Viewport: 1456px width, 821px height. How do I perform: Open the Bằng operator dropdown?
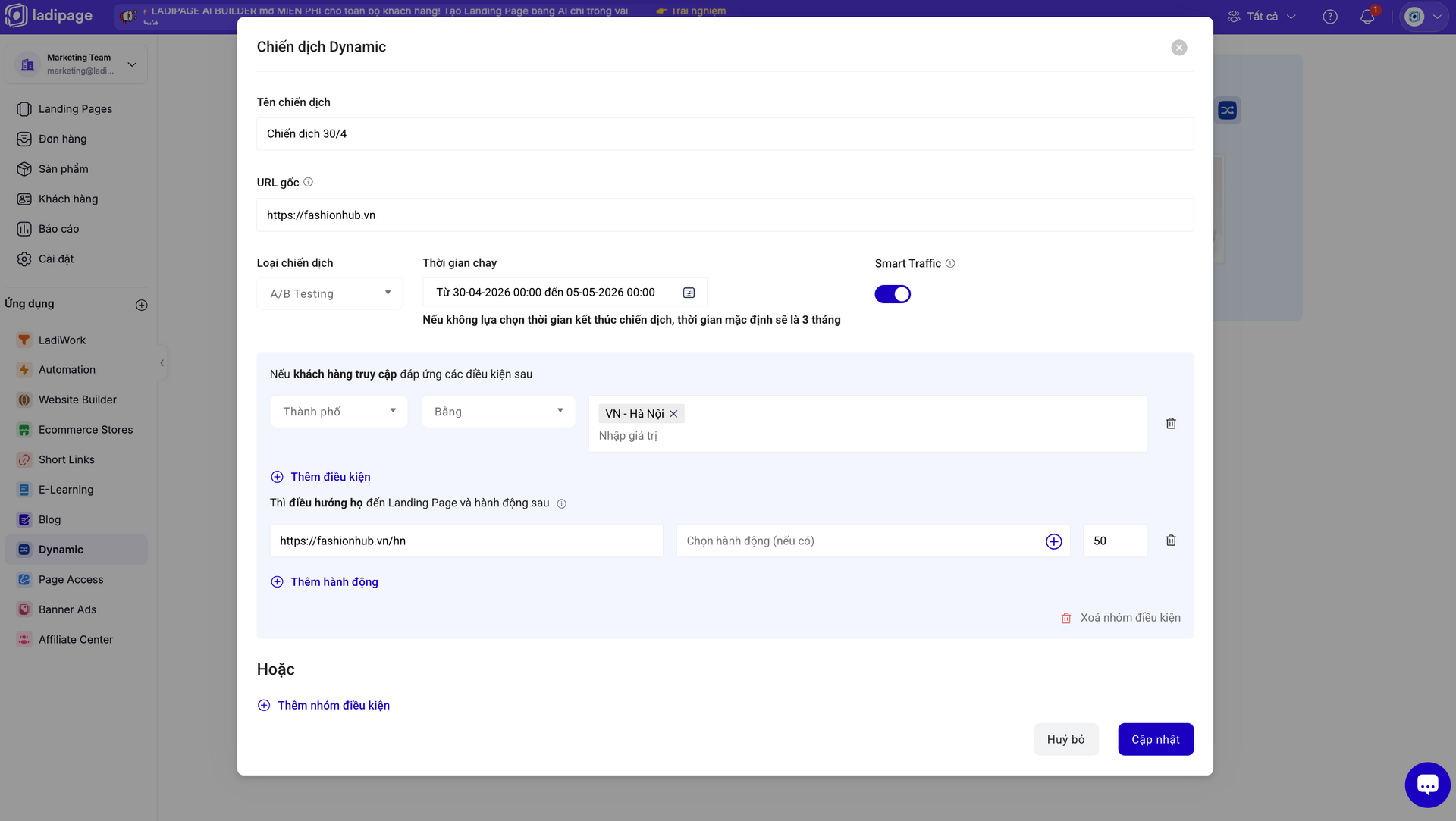click(x=498, y=412)
